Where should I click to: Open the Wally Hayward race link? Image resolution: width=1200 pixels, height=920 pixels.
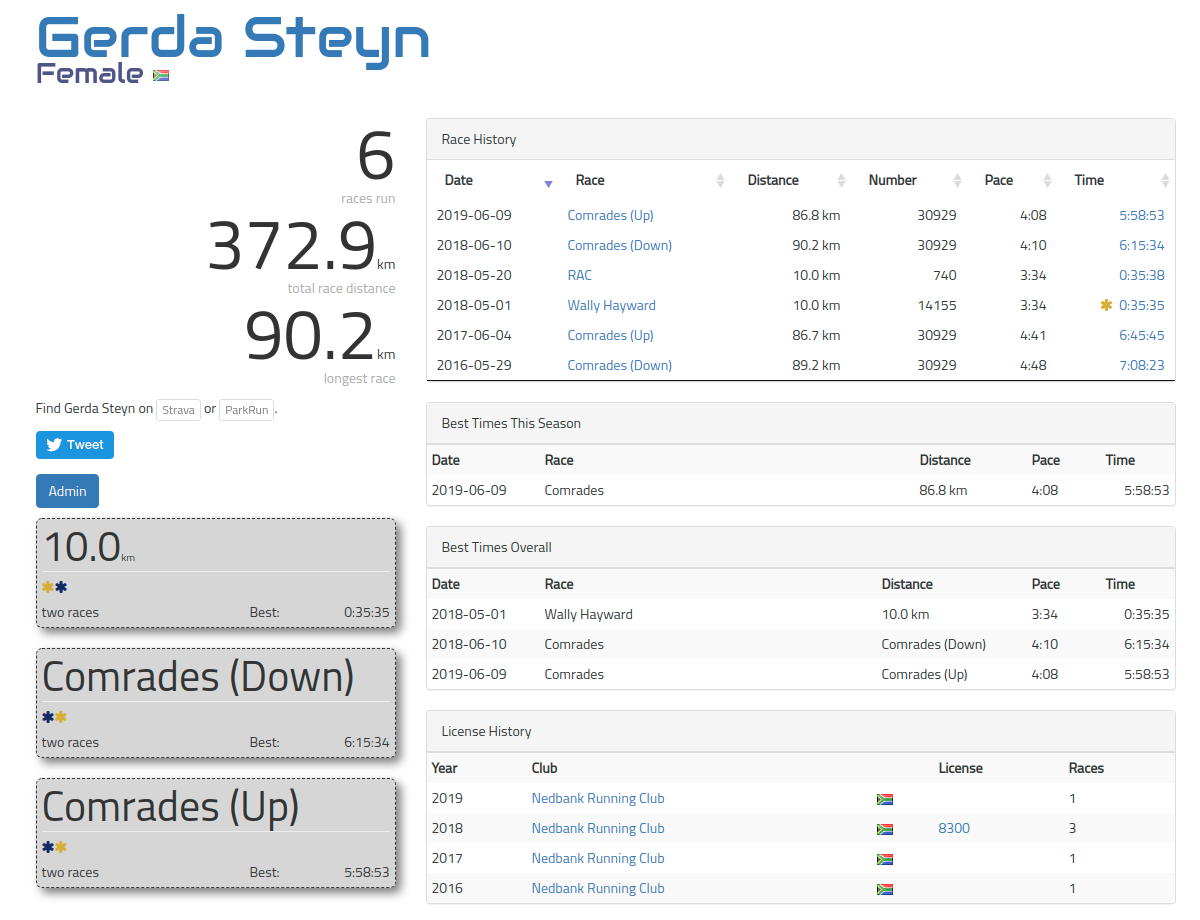611,305
